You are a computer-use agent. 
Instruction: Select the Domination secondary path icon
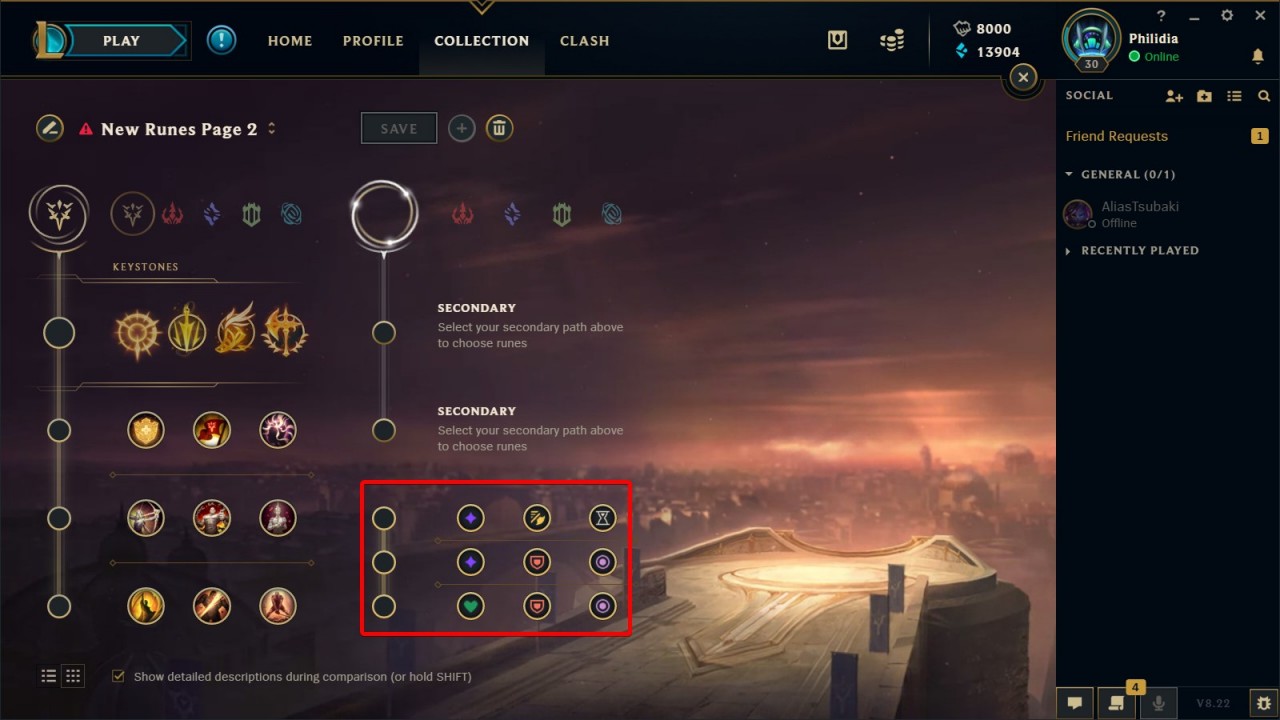pos(462,214)
